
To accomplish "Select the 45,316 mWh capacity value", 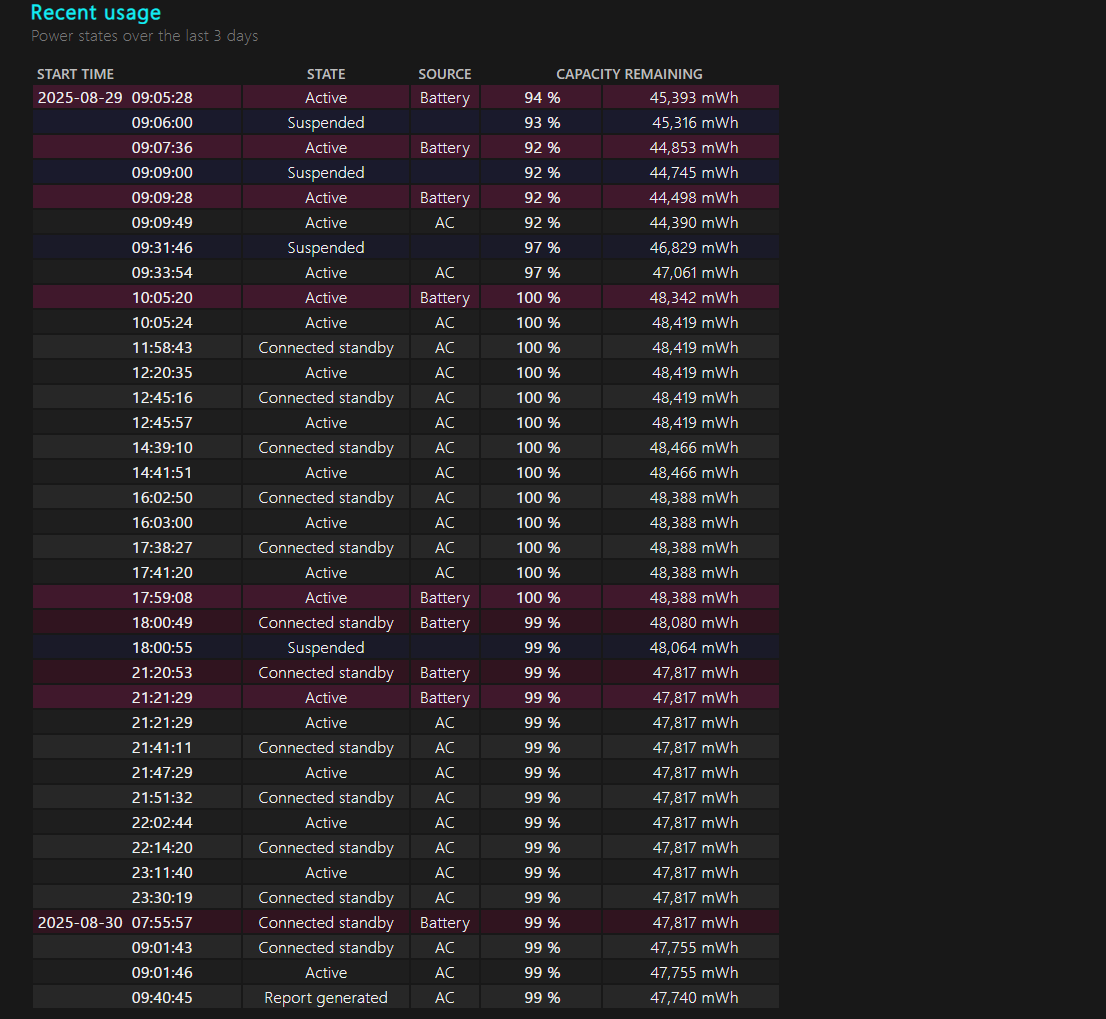I will click(695, 123).
